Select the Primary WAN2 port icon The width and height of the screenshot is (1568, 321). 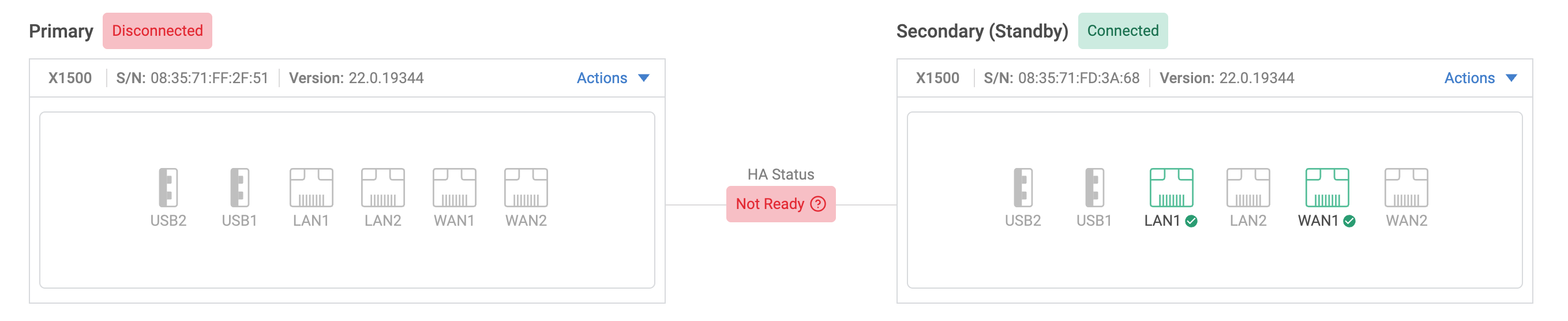[526, 188]
